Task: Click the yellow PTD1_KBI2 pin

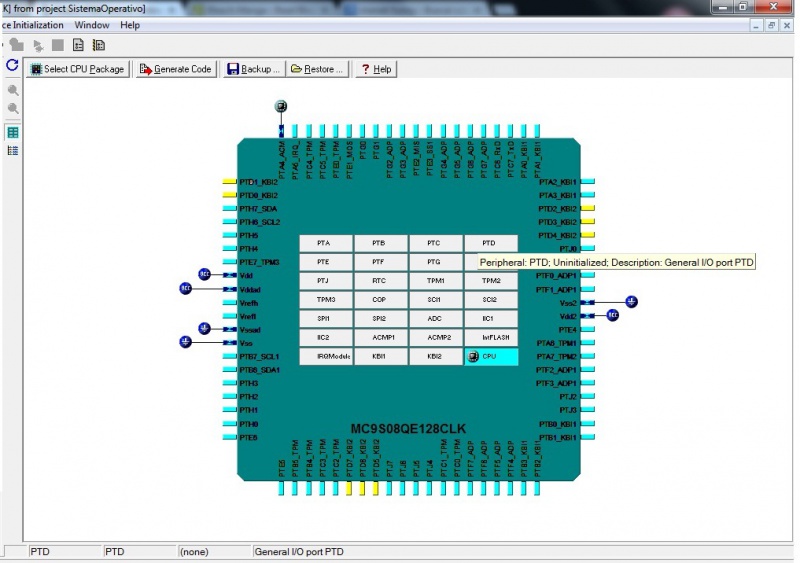Action: (x=228, y=182)
